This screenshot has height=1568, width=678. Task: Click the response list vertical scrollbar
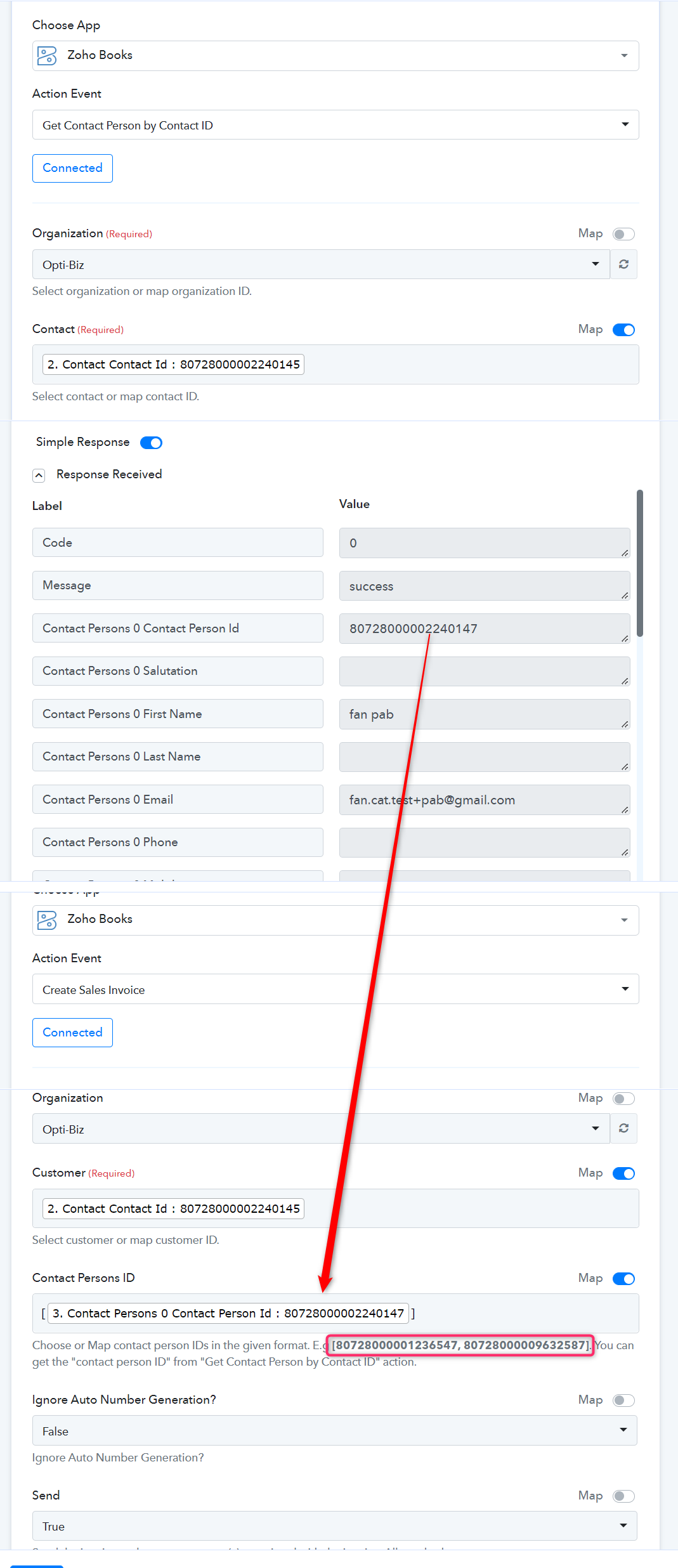[x=640, y=563]
